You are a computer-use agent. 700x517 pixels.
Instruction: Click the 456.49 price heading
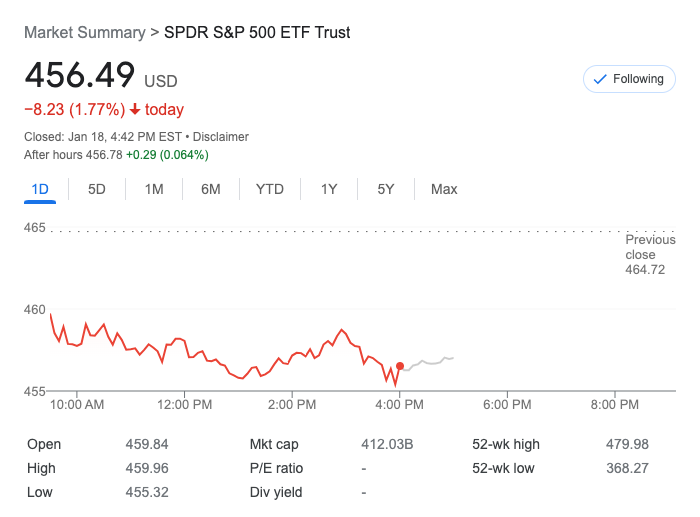point(80,76)
